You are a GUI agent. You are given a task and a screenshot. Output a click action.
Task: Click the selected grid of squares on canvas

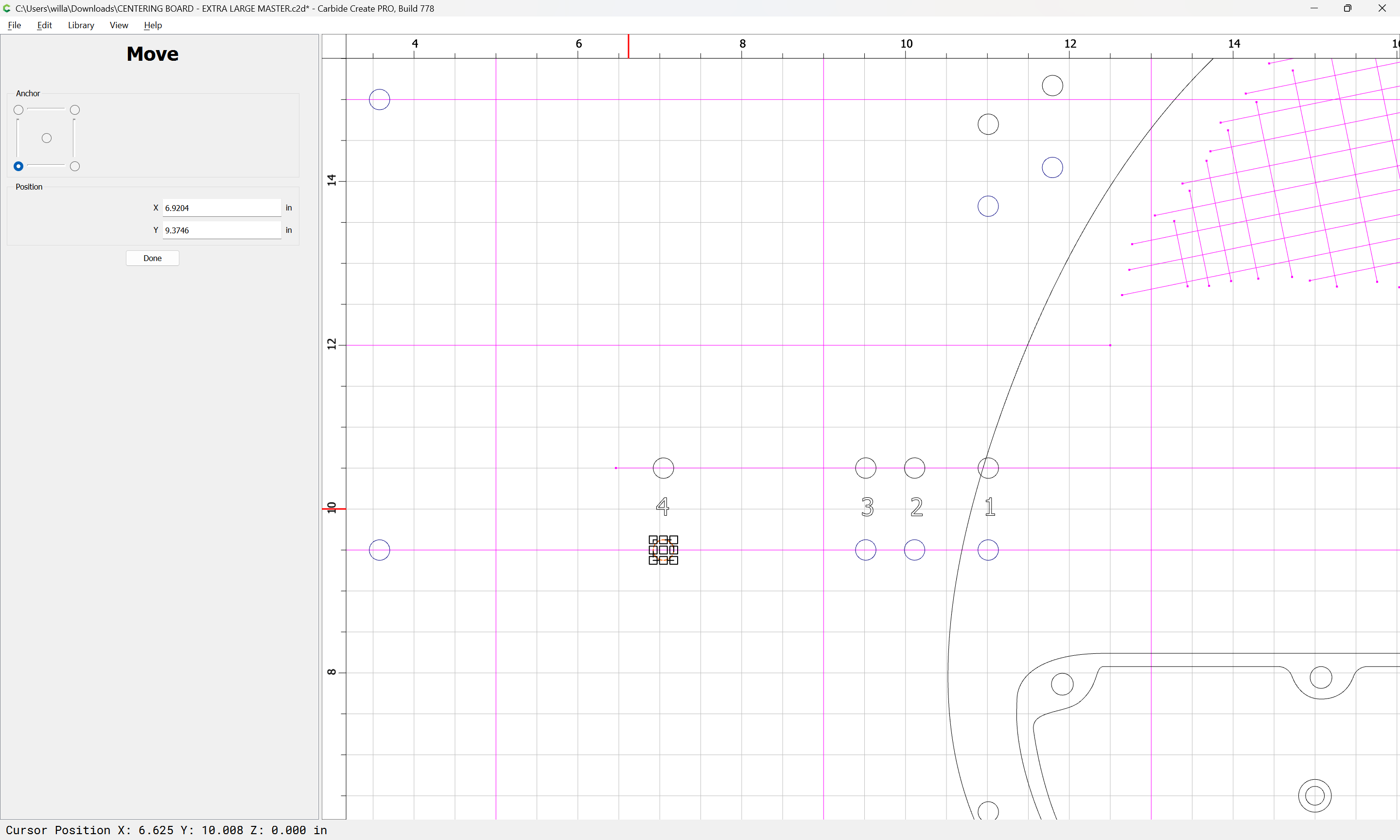point(663,550)
